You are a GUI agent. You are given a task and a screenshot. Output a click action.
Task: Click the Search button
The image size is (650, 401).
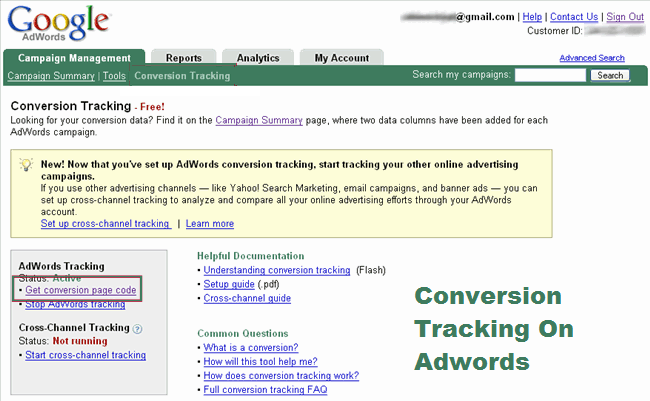point(610,75)
